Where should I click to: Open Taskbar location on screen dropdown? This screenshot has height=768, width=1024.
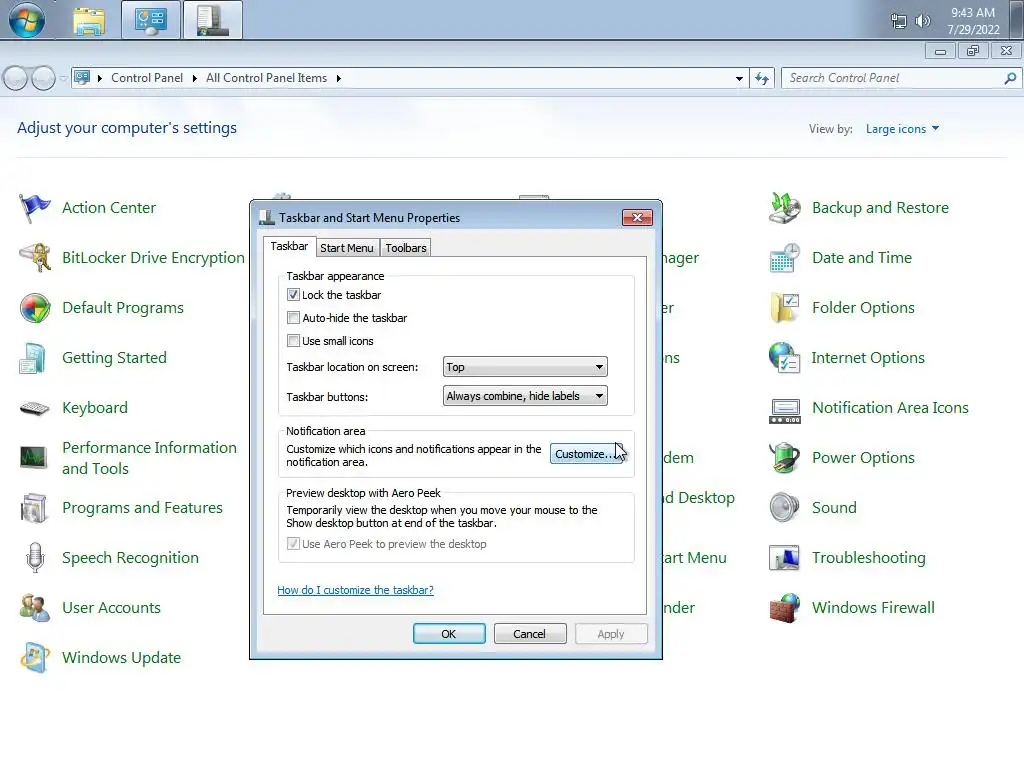(x=525, y=367)
